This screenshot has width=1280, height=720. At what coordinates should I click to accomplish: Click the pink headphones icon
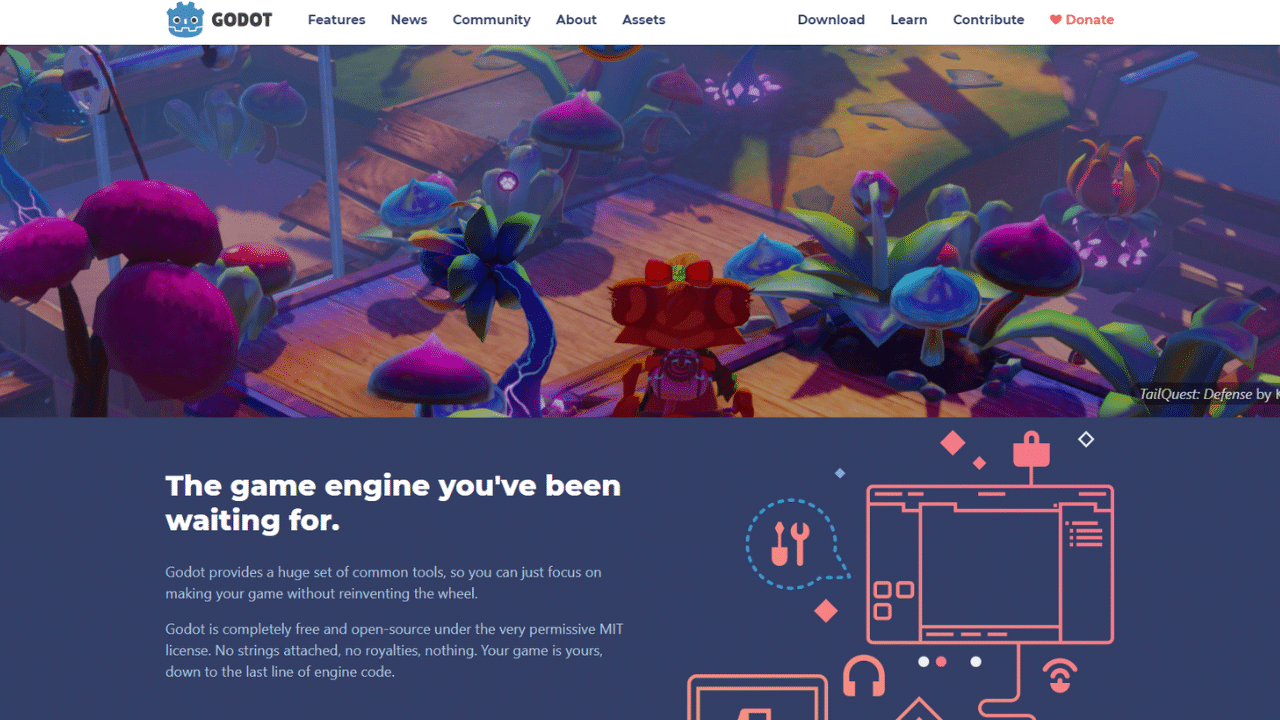click(864, 676)
